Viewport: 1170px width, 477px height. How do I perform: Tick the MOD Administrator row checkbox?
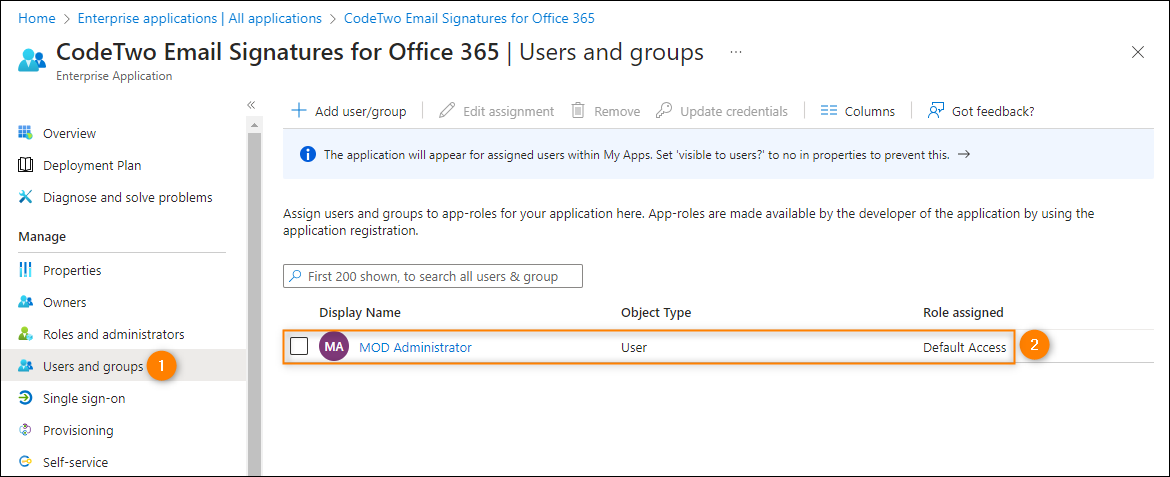(x=298, y=346)
